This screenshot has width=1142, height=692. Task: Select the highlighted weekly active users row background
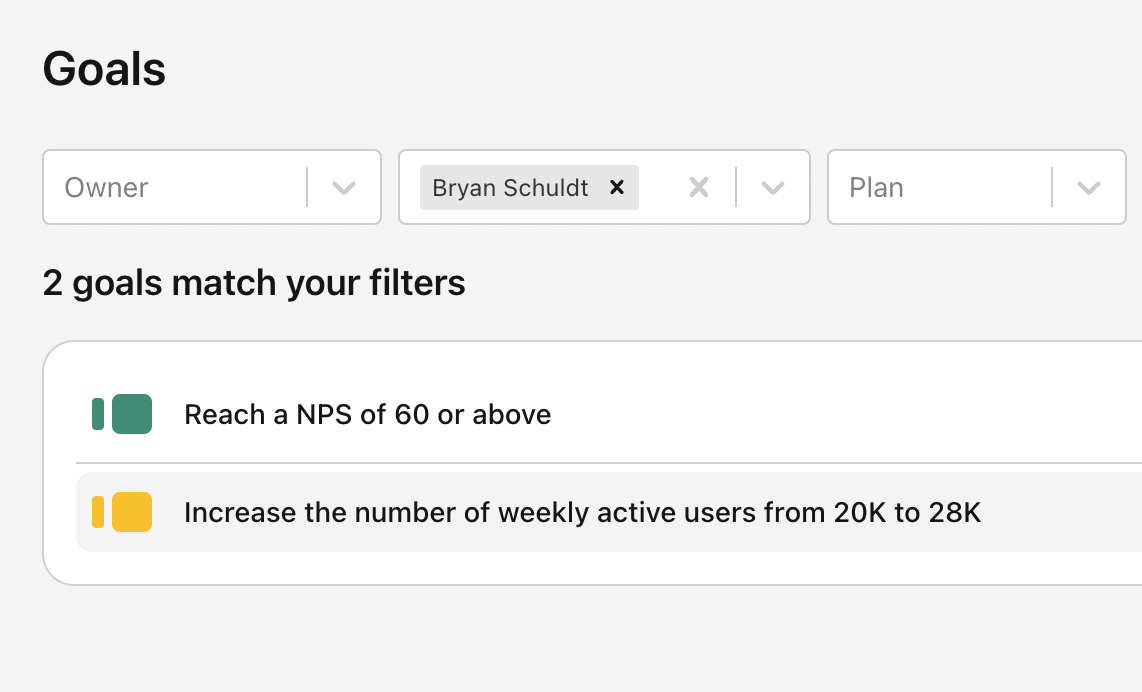1060,513
